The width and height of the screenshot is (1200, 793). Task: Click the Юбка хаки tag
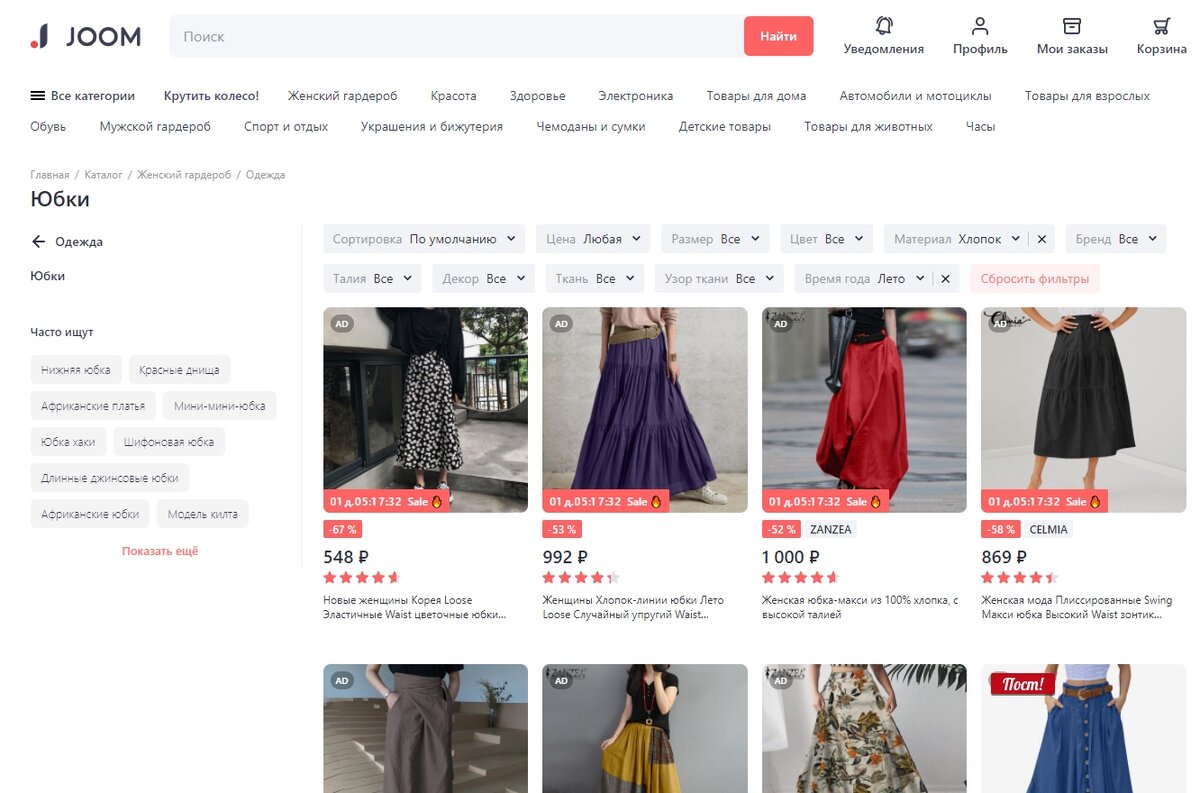(x=68, y=441)
